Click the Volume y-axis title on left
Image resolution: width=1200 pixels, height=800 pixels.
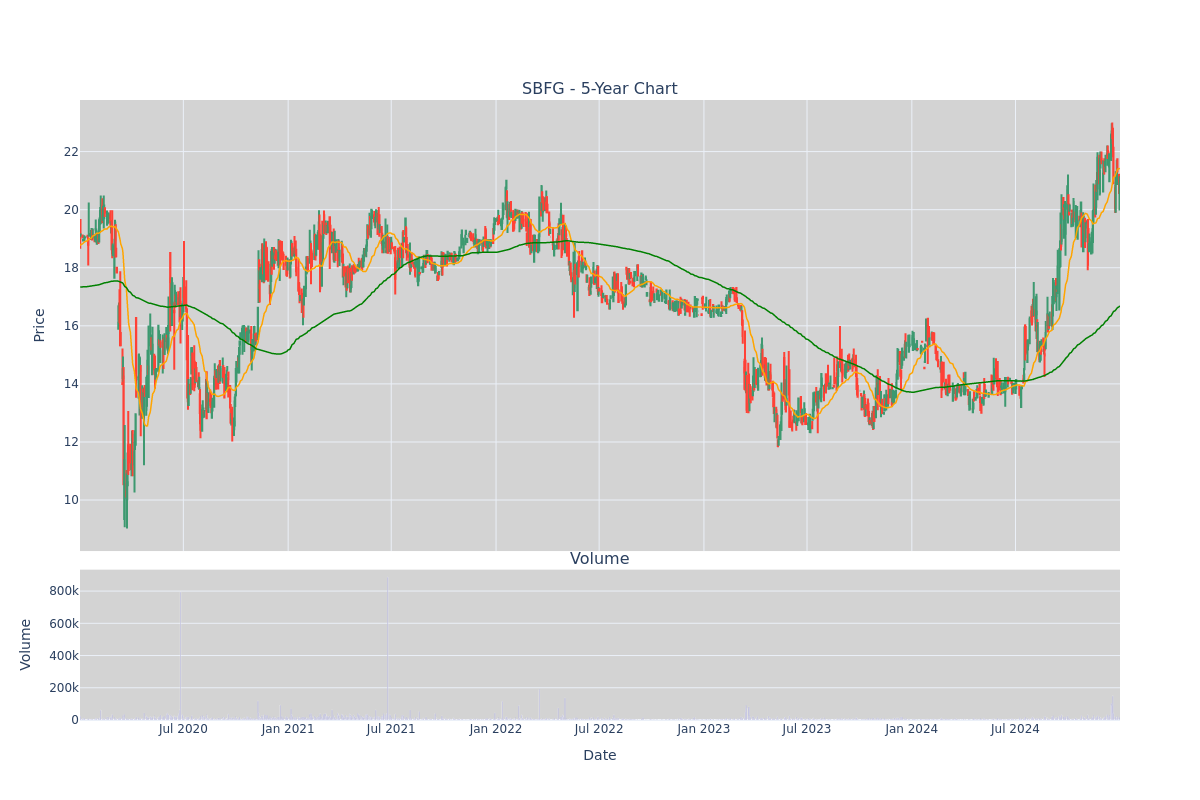click(26, 644)
